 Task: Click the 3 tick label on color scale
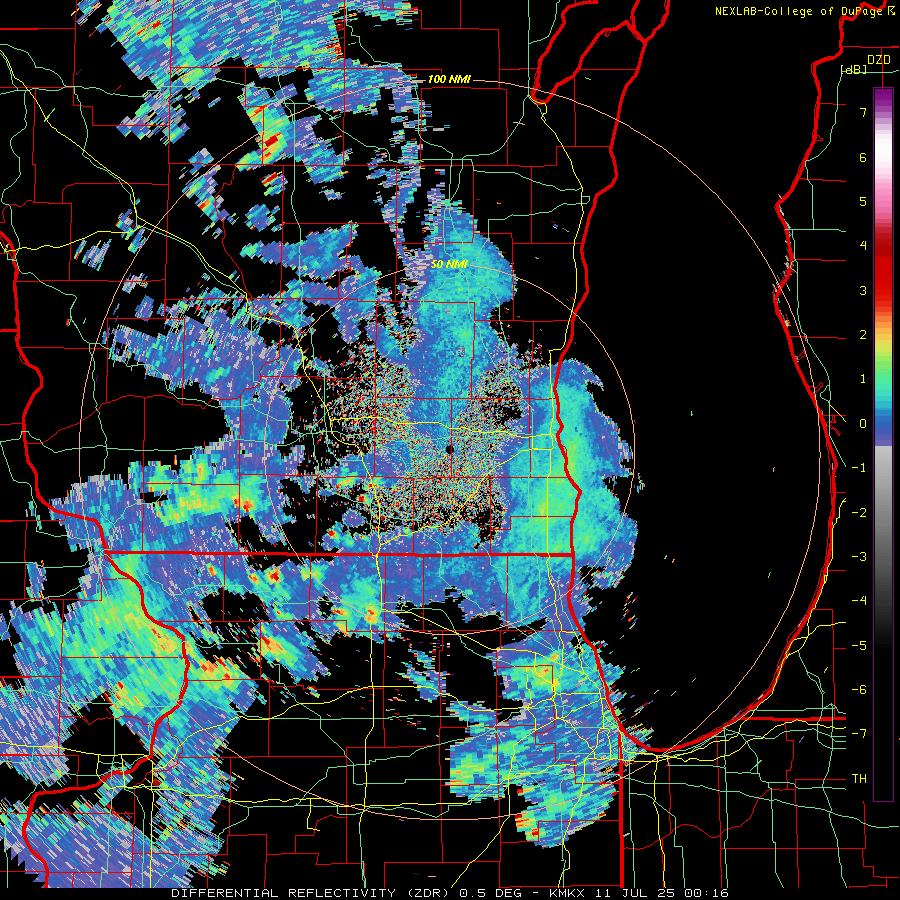(863, 290)
